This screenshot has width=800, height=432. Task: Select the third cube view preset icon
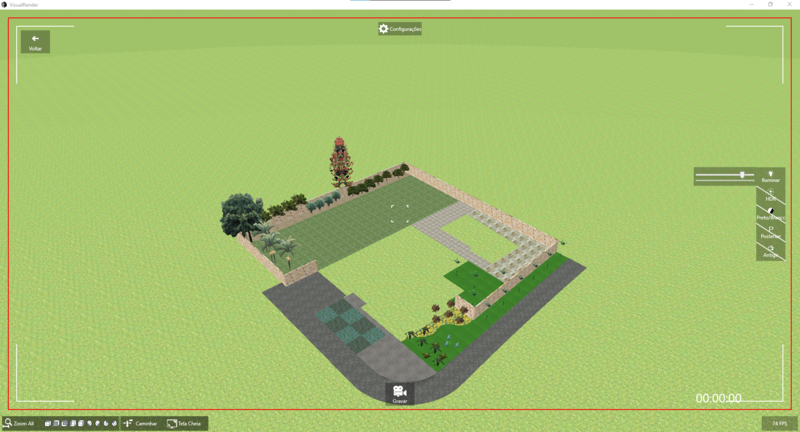pos(65,423)
